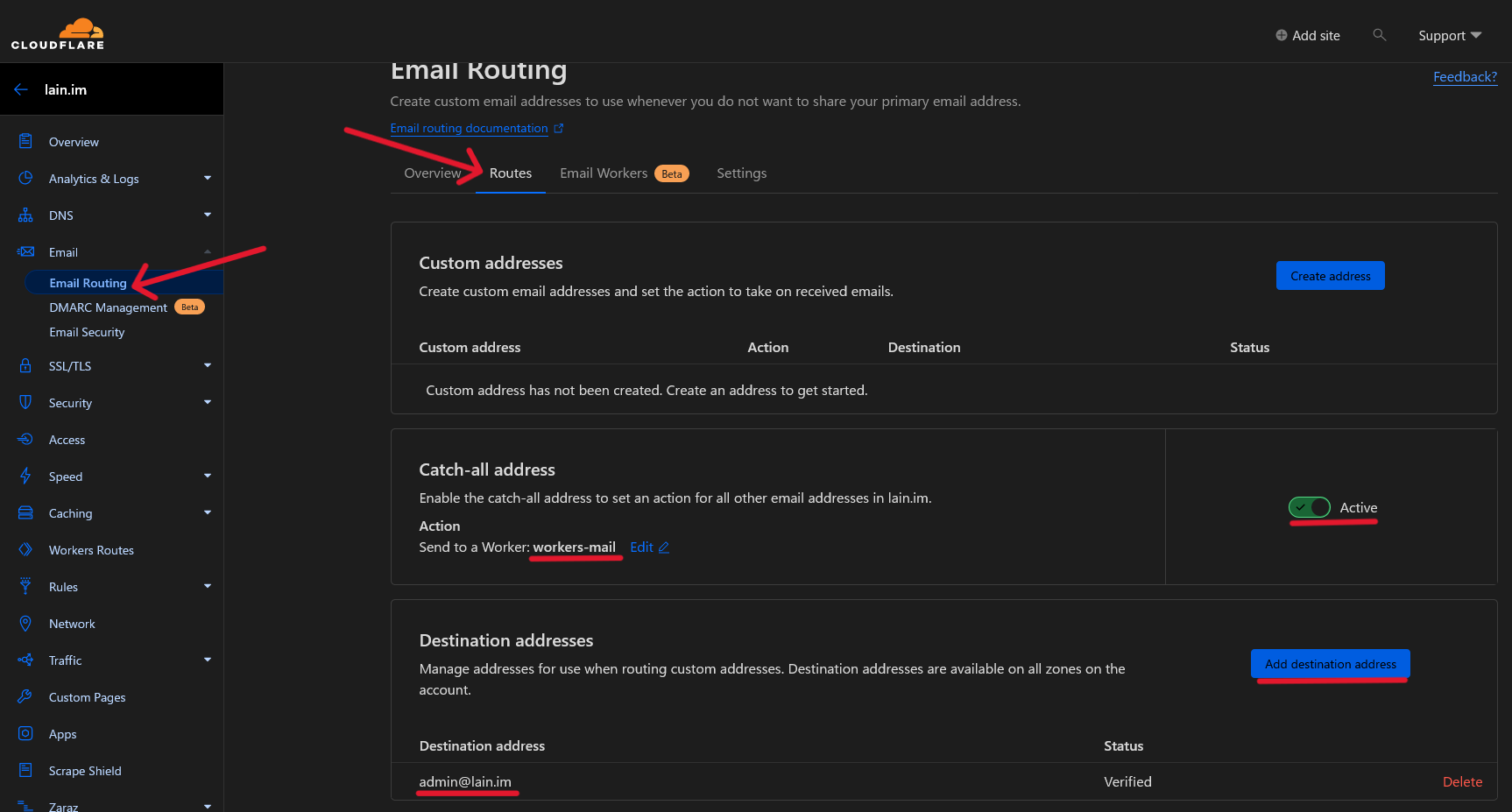Open Scrape Shield in the sidebar
The height and width of the screenshot is (812, 1512).
pyautogui.click(x=85, y=771)
